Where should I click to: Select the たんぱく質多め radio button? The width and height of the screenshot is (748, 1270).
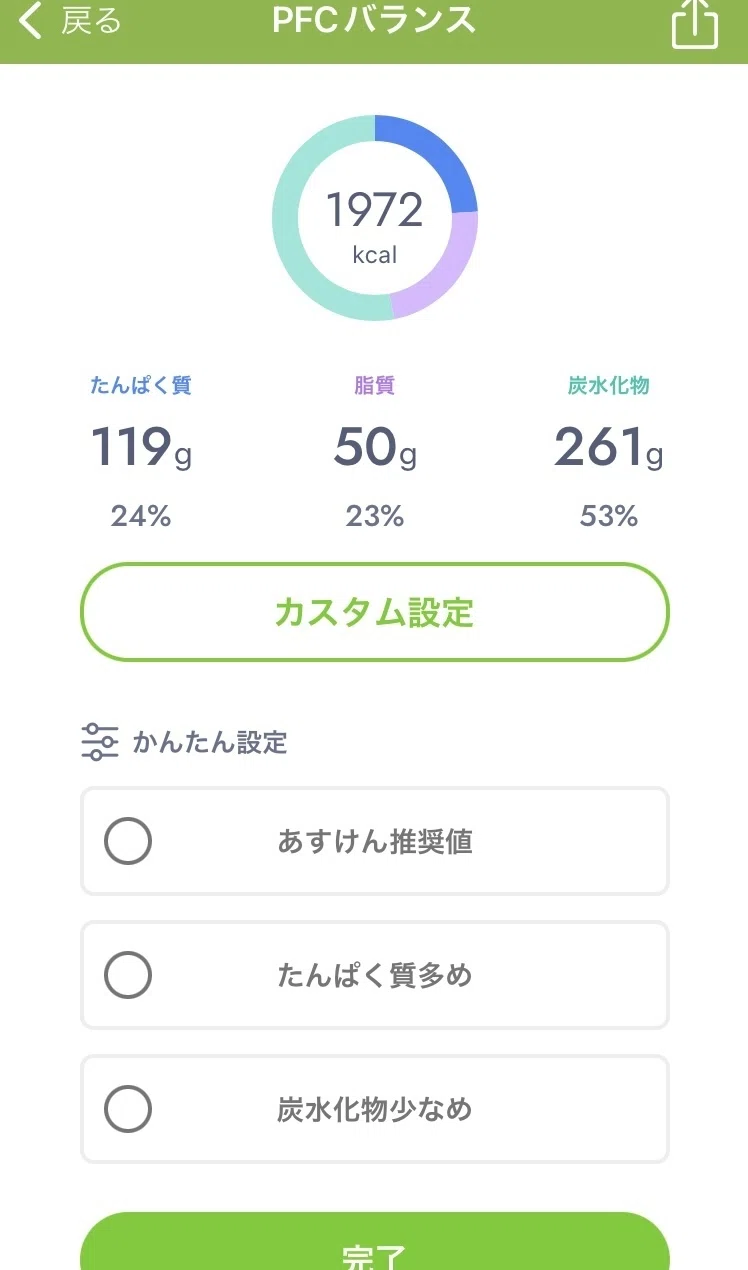coord(128,975)
